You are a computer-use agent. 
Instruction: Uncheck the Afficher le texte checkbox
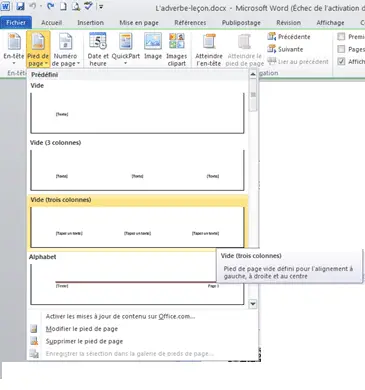click(341, 61)
